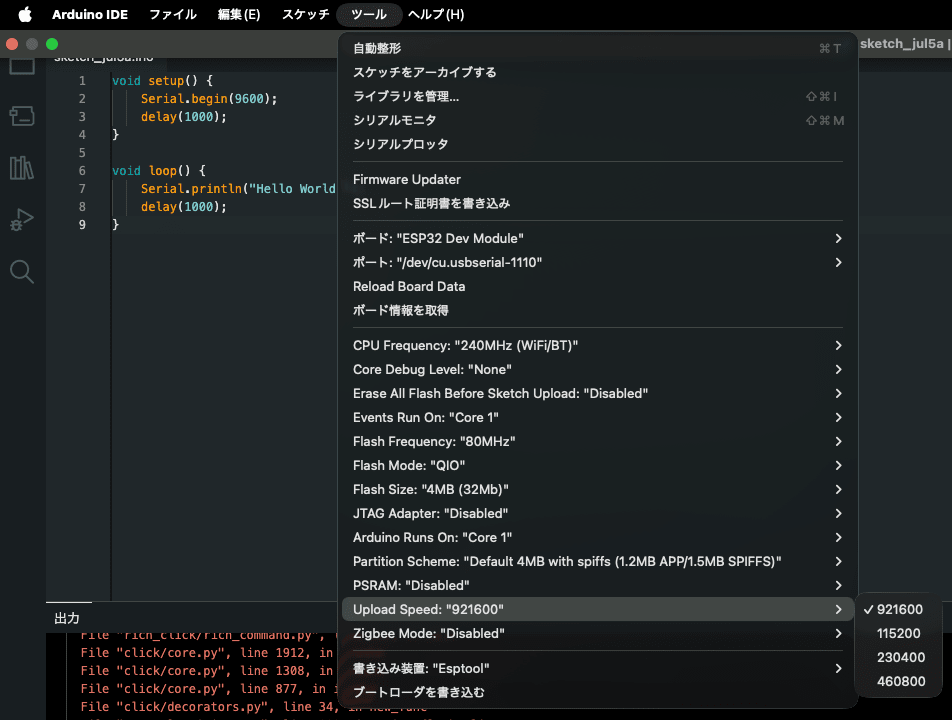The image size is (952, 720).
Task: Select the 115200 upload speed option
Action: click(898, 633)
